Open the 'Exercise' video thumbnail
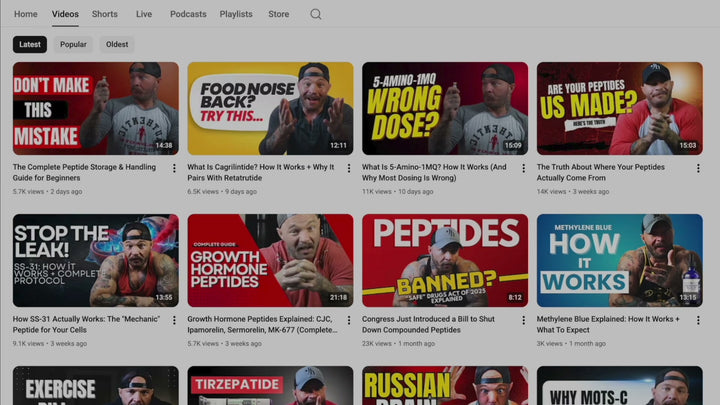Screen dimensions: 720x405 point(96,386)
